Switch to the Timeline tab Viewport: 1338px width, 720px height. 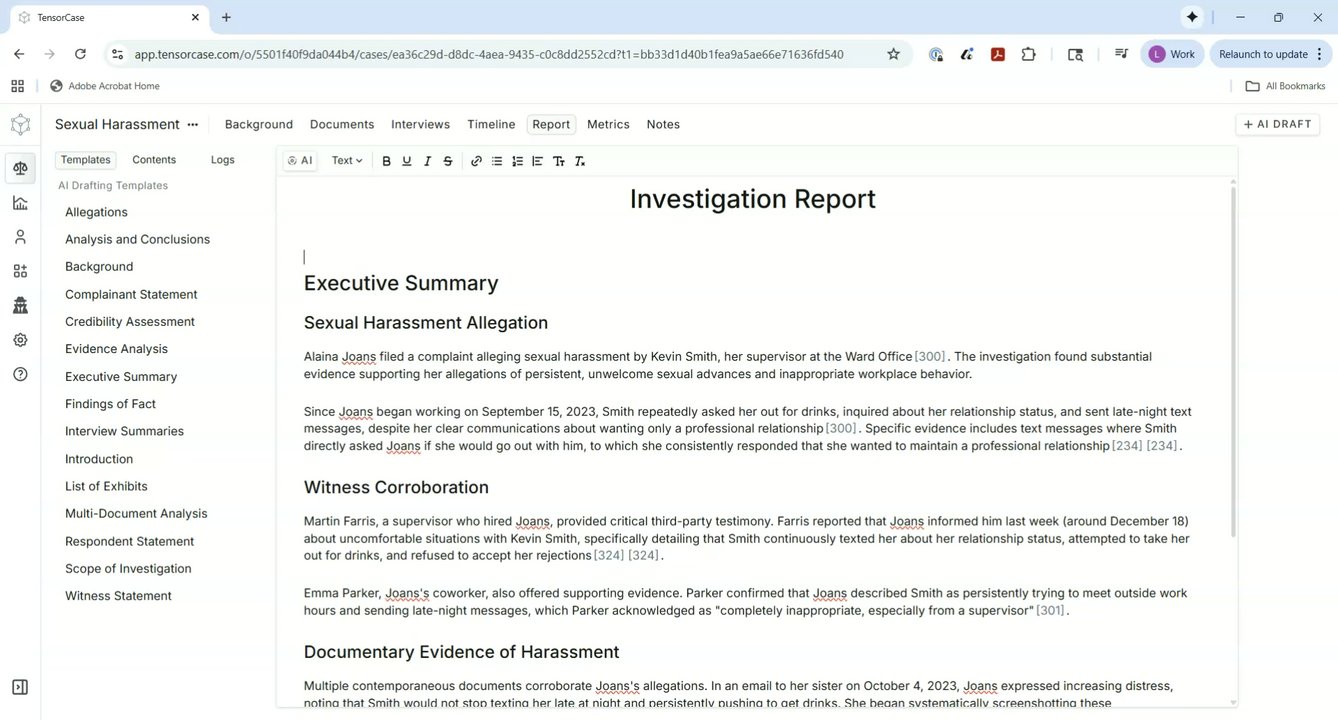[x=491, y=124]
